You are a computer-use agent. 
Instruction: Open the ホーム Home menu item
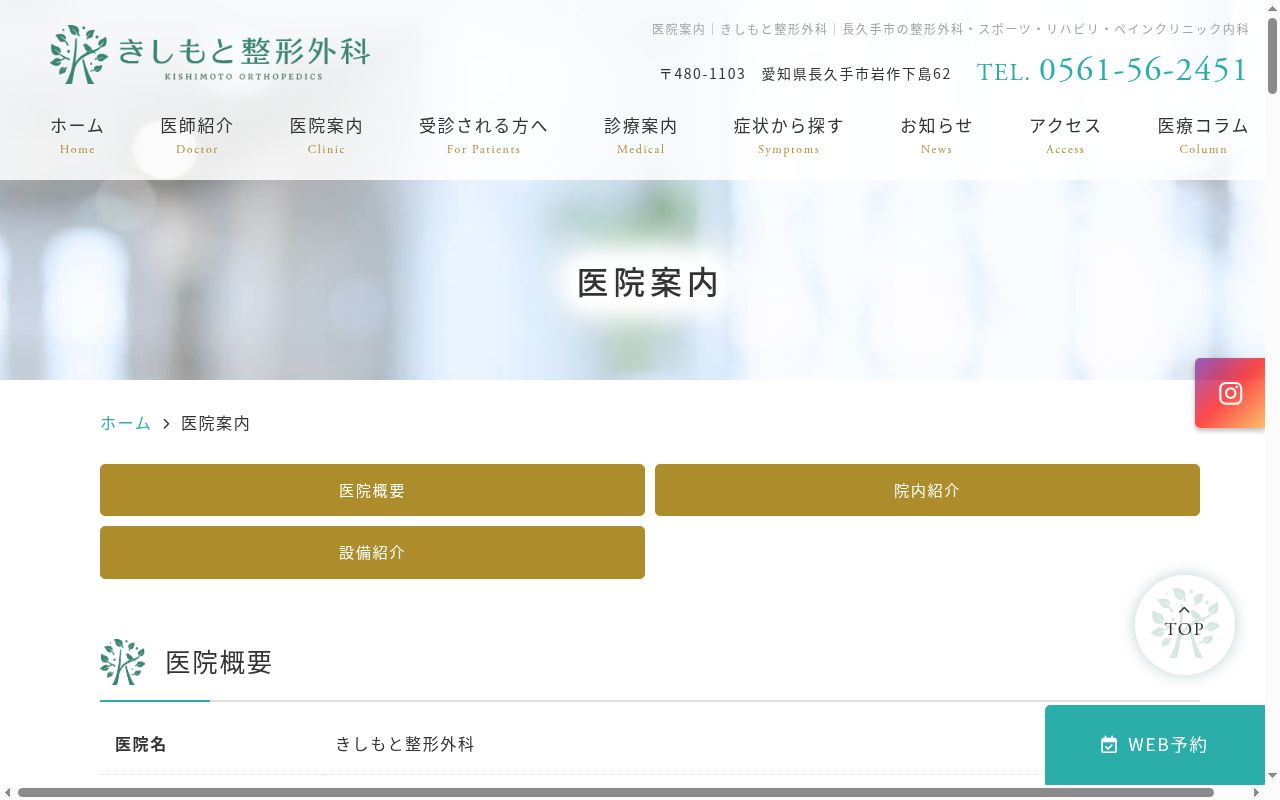click(77, 135)
